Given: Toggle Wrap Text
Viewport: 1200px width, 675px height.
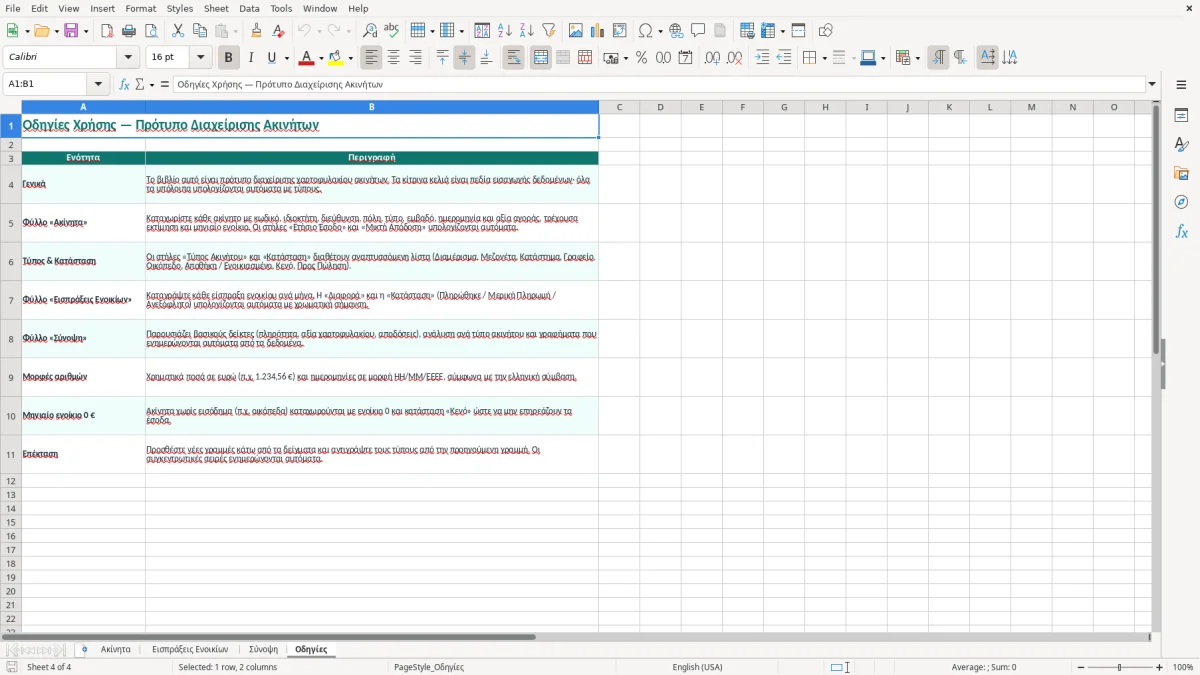Looking at the screenshot, I should tap(514, 58).
